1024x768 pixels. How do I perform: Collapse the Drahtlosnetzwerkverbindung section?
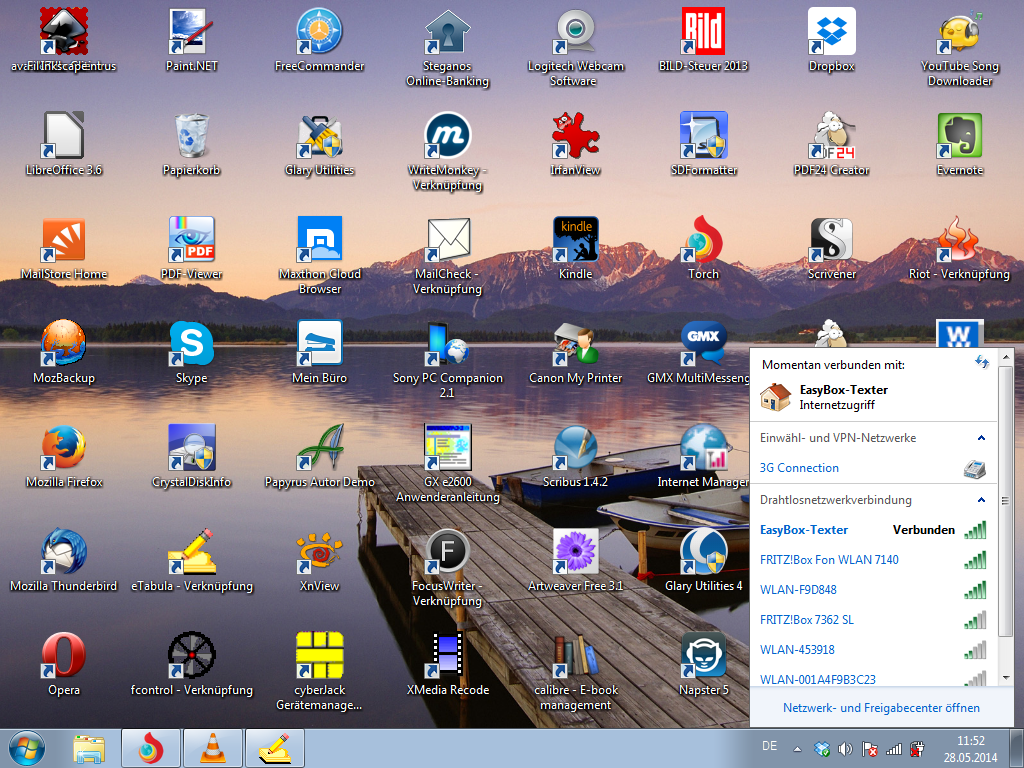tap(984, 500)
